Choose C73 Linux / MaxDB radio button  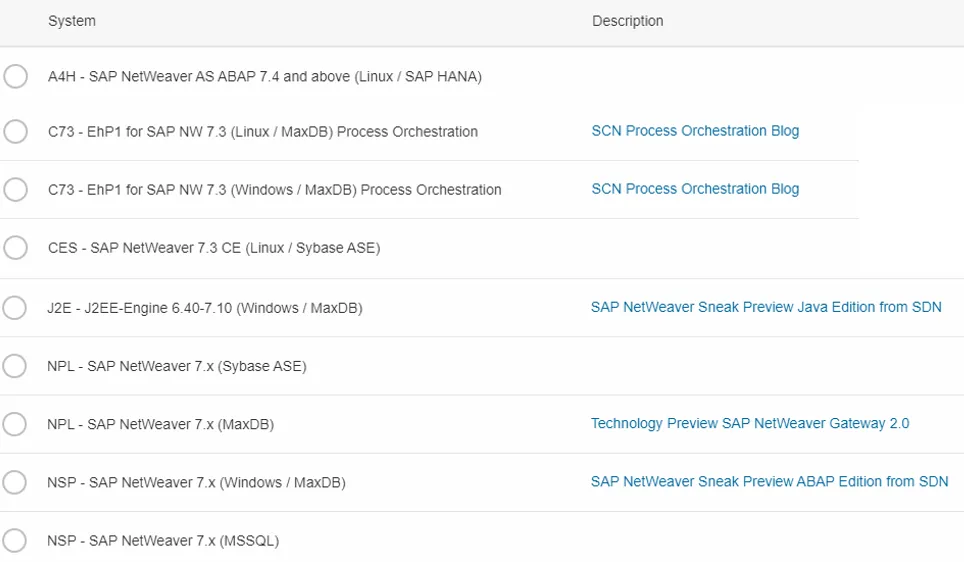click(x=15, y=131)
